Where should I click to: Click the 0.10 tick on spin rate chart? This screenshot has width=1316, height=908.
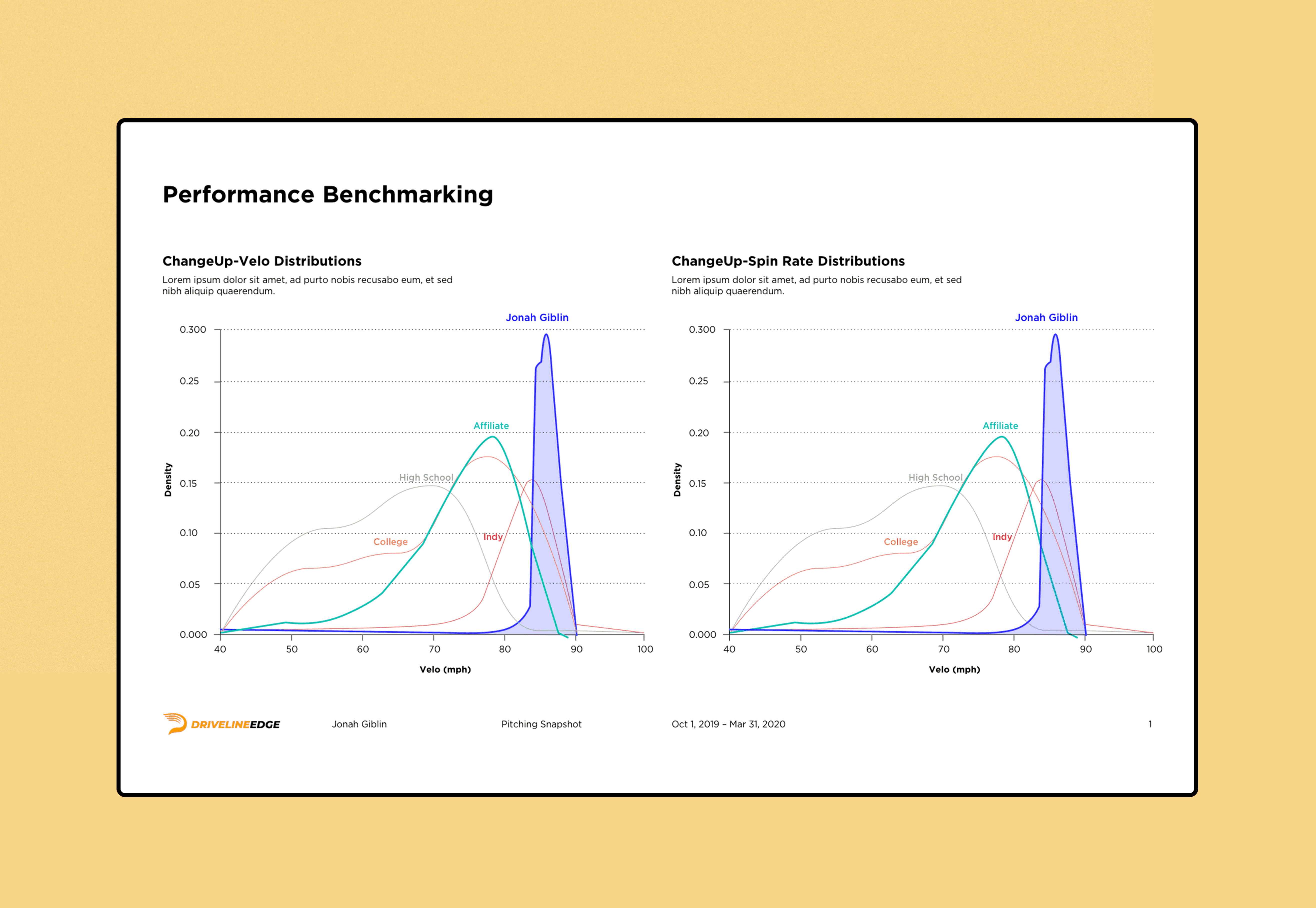pos(697,533)
